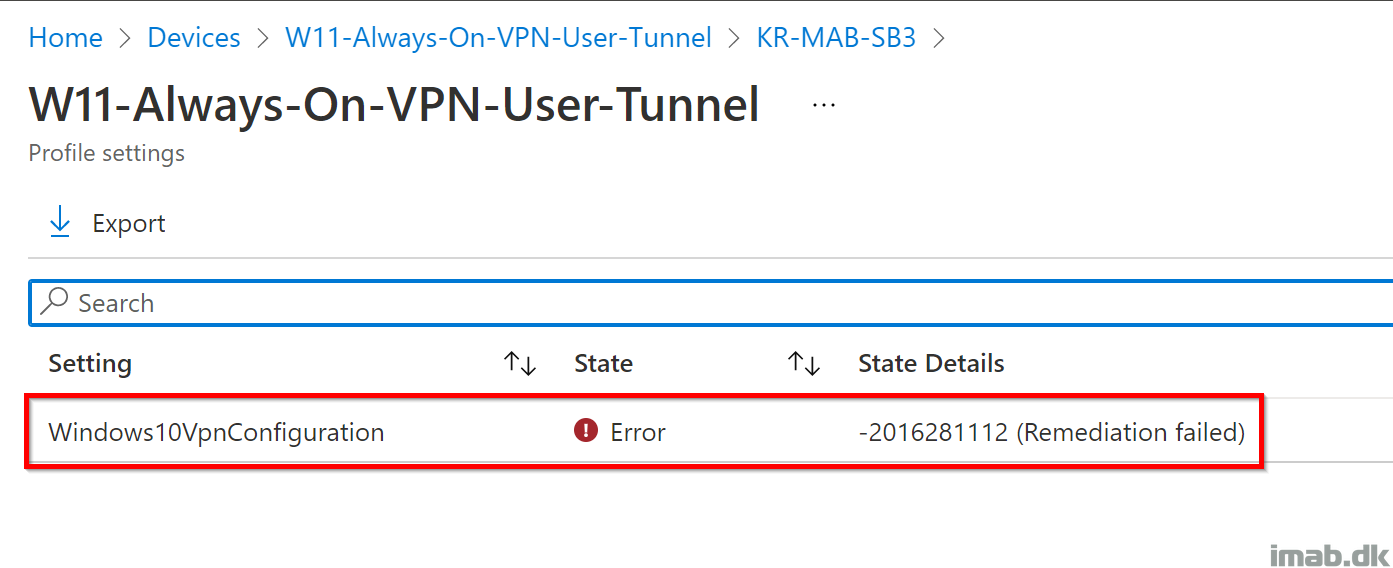Click the chevron after KR-MAB-SB3 breadcrumb
Screen dimensions: 1393x568
(x=939, y=39)
